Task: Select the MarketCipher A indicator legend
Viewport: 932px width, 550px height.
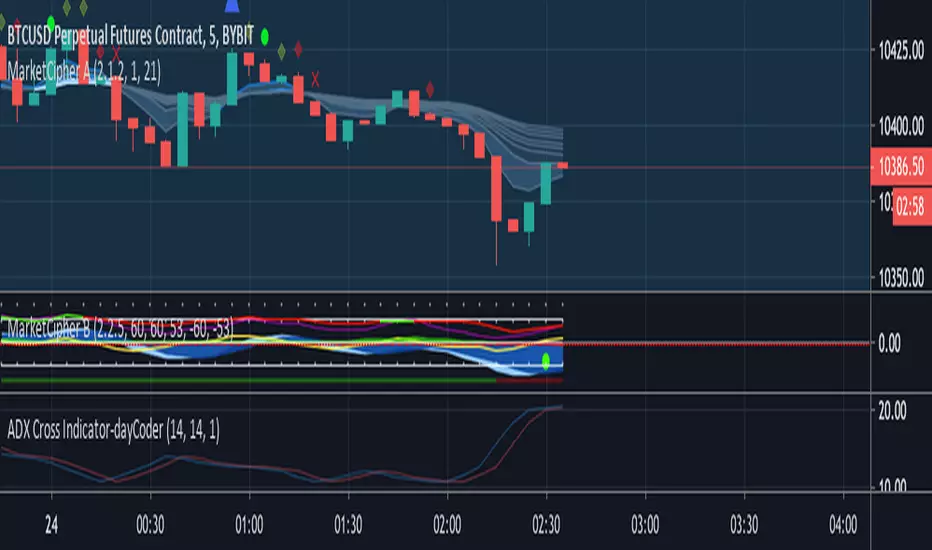Action: [x=84, y=72]
